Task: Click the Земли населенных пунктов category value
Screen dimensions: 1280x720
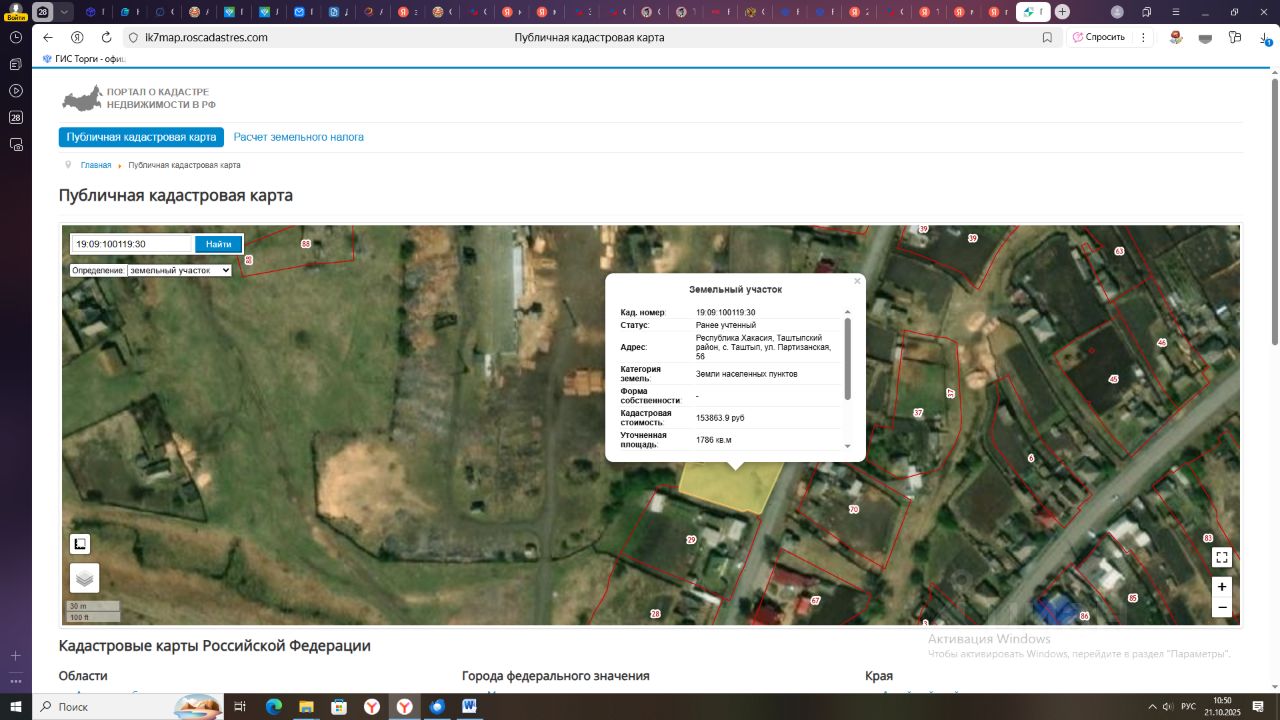Action: (747, 374)
